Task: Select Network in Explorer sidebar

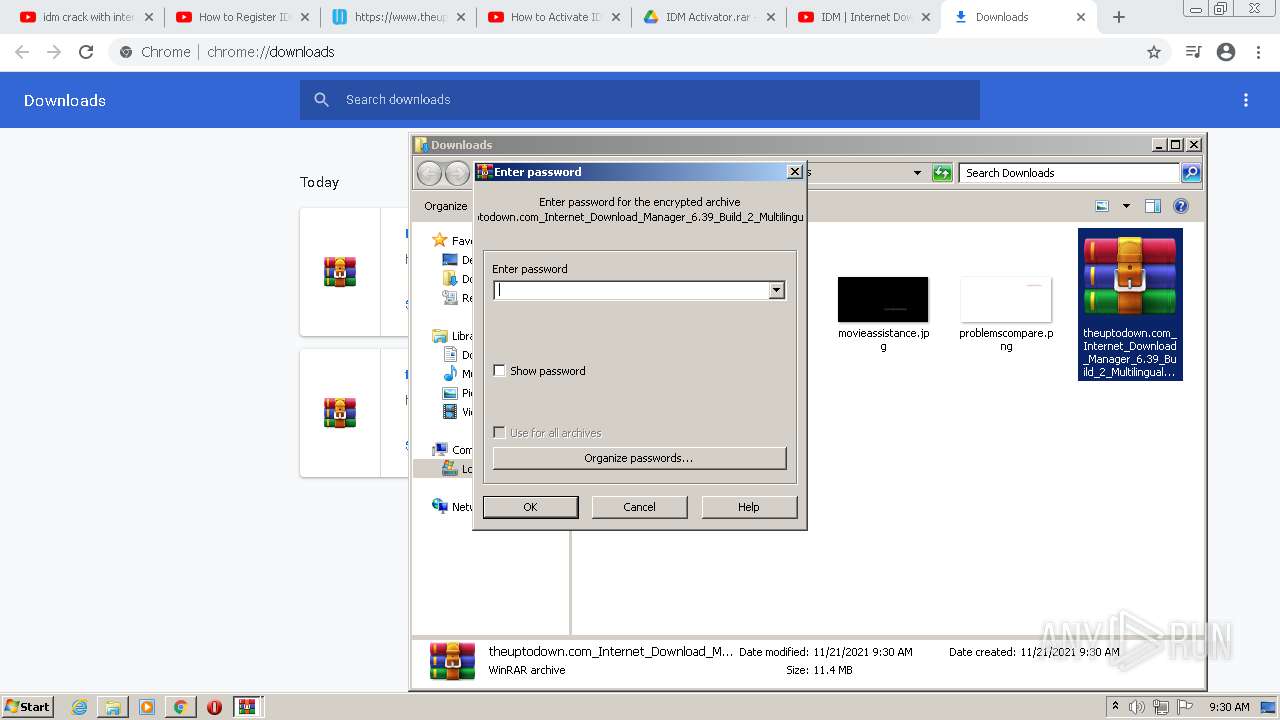Action: point(440,506)
